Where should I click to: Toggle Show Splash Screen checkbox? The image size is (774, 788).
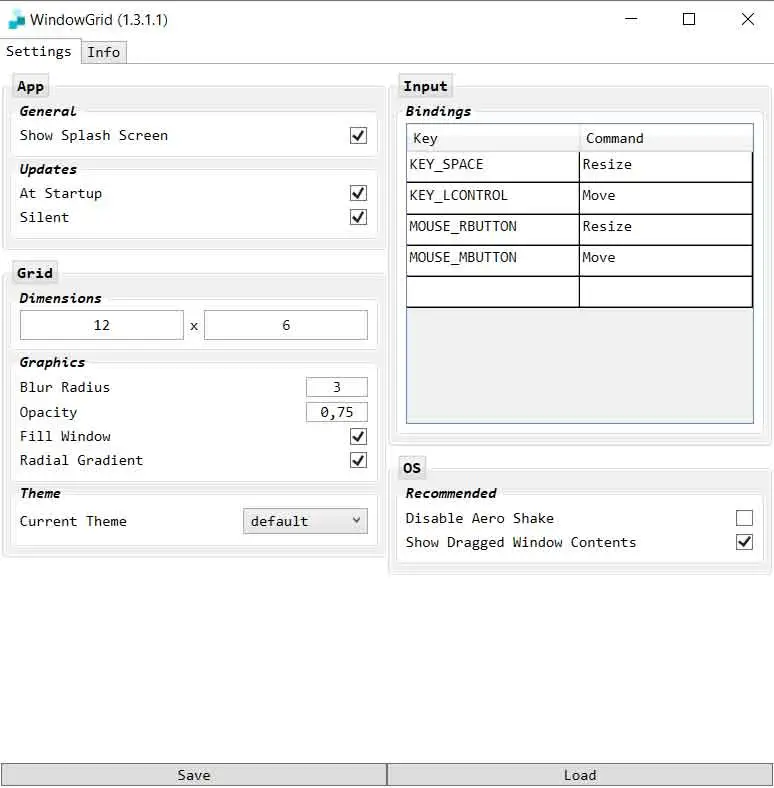(358, 135)
